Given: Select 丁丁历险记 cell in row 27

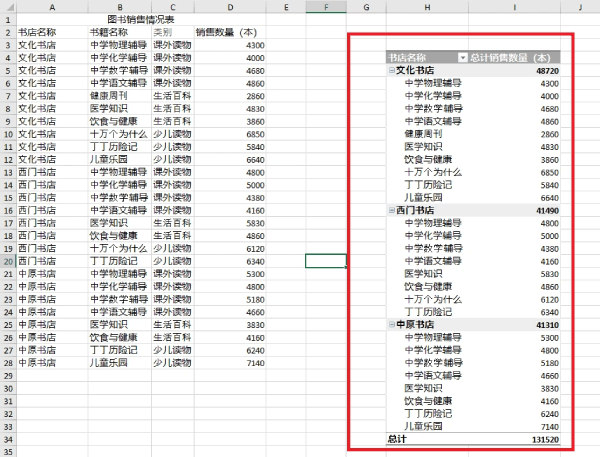Looking at the screenshot, I should coord(120,350).
